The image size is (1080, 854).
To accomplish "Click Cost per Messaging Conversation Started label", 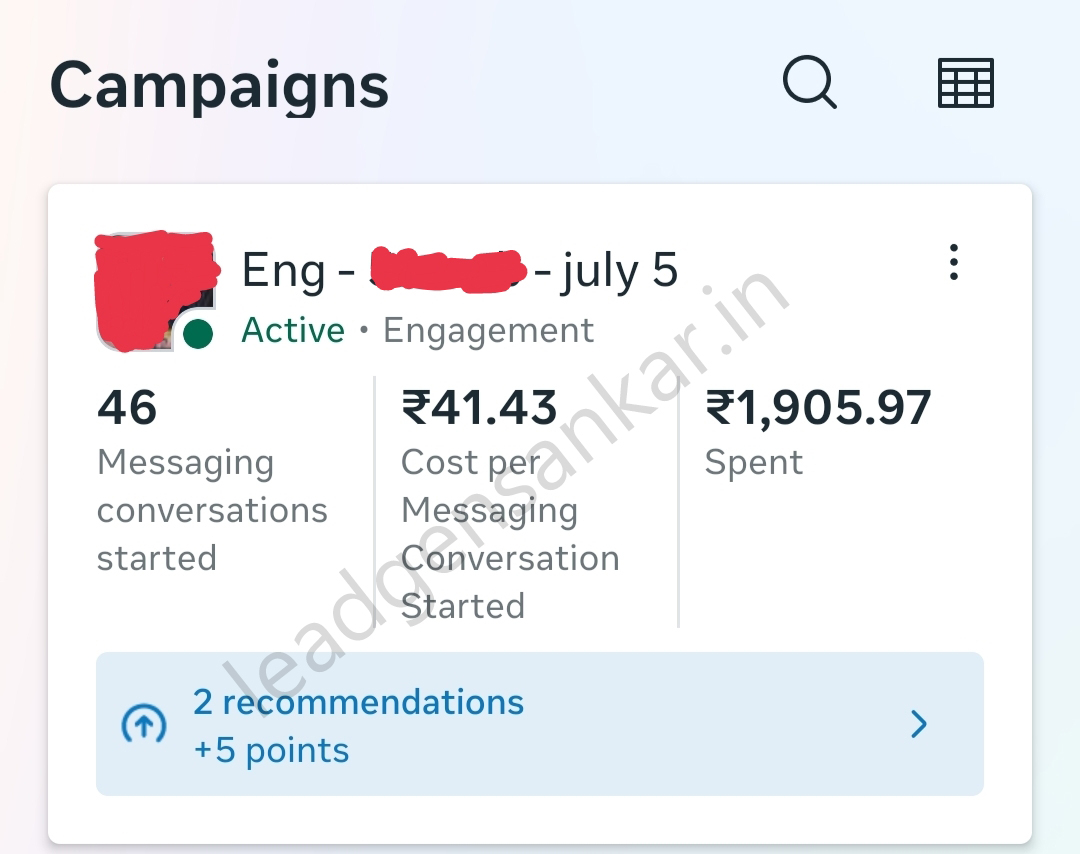I will tap(509, 534).
